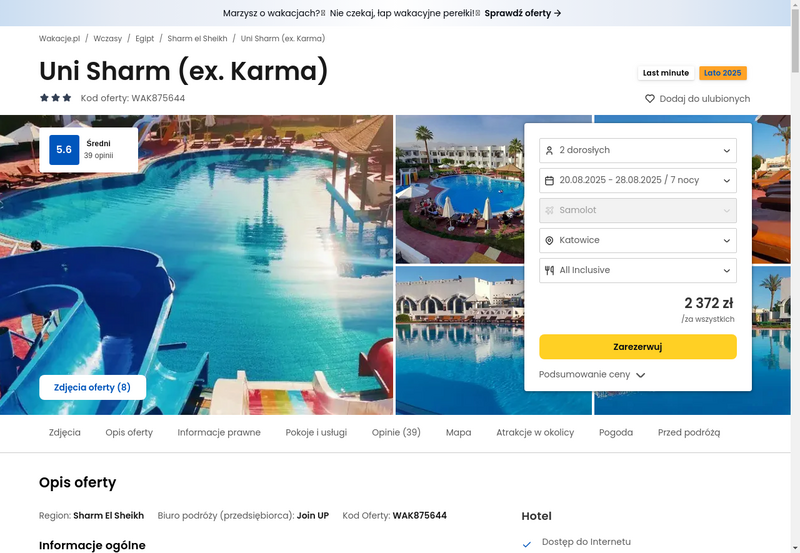Open Zdjęcia oferty (8) photo gallery
The image size is (800, 553).
tap(92, 388)
